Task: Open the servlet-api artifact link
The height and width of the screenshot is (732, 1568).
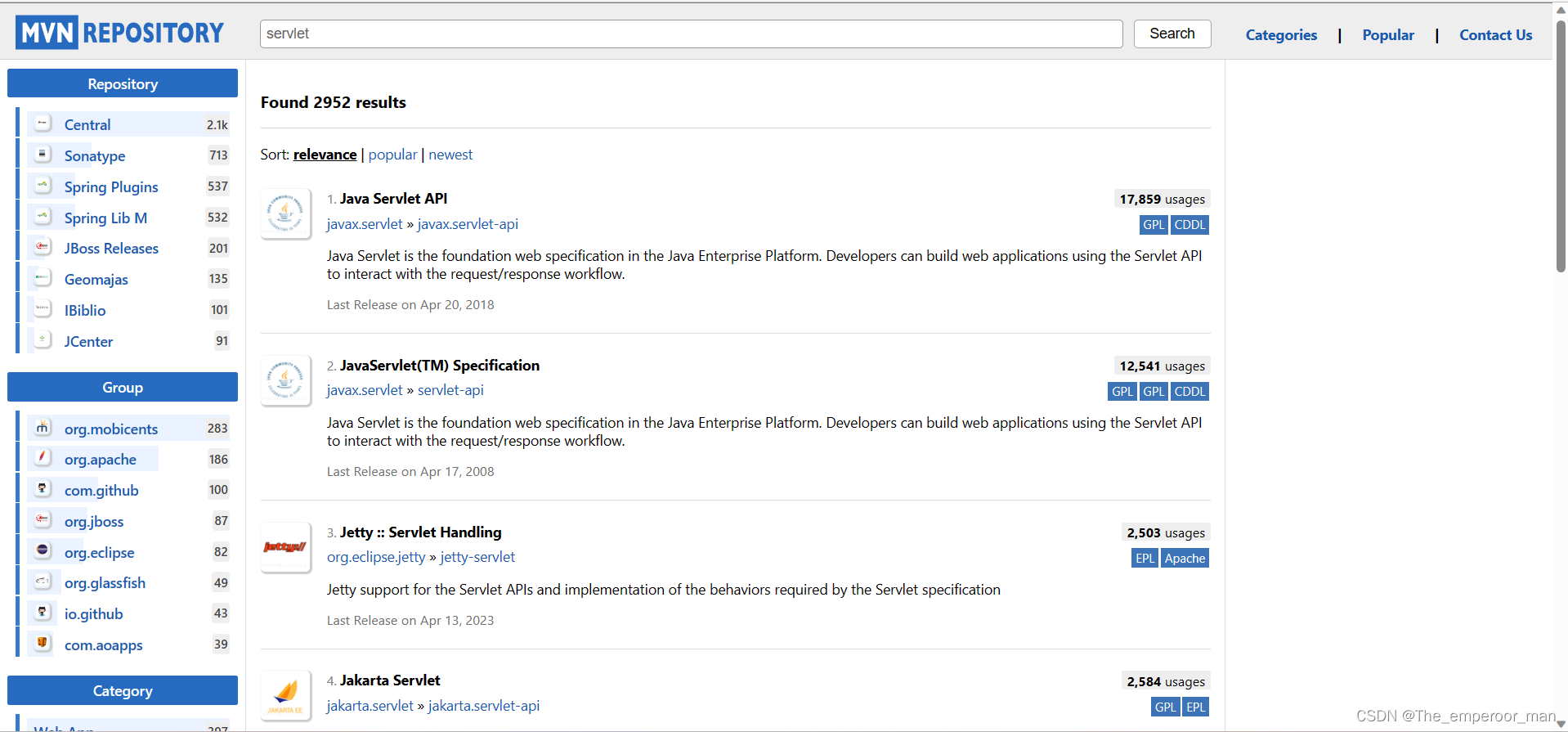Action: point(450,390)
